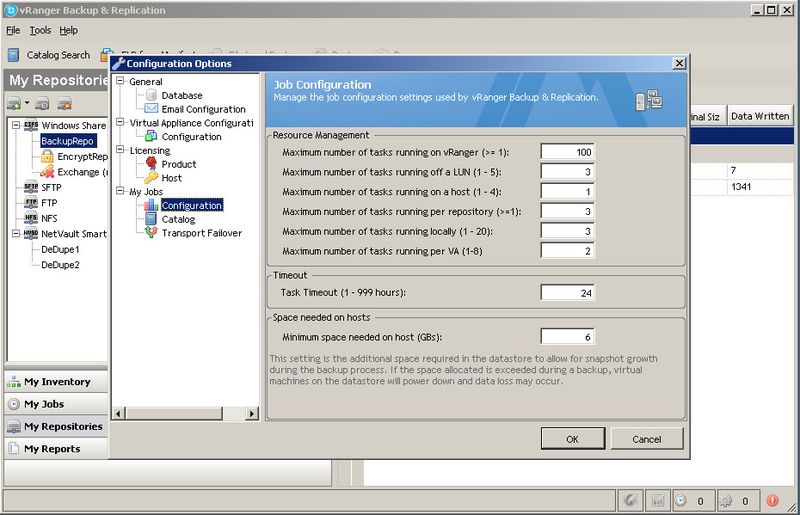Click Windows Share CIFS icon

point(31,125)
